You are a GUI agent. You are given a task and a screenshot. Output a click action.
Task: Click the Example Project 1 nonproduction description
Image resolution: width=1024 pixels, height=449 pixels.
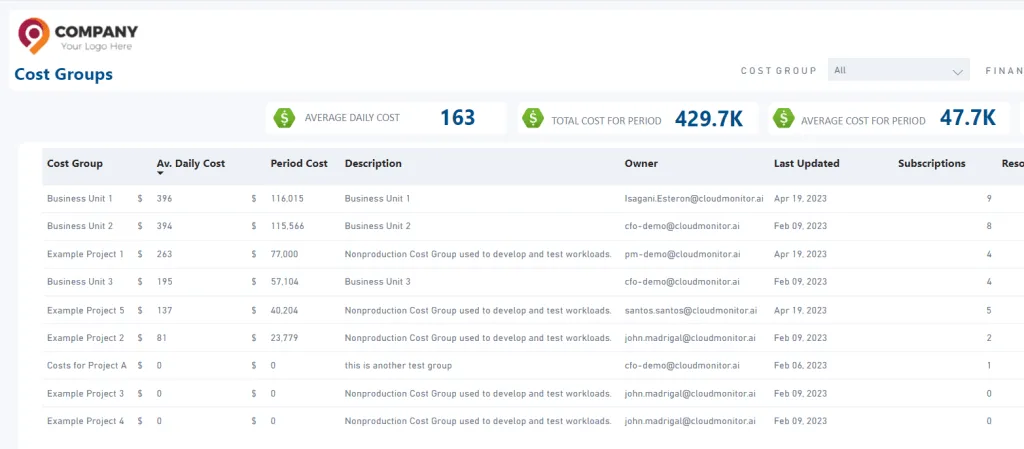(478, 254)
